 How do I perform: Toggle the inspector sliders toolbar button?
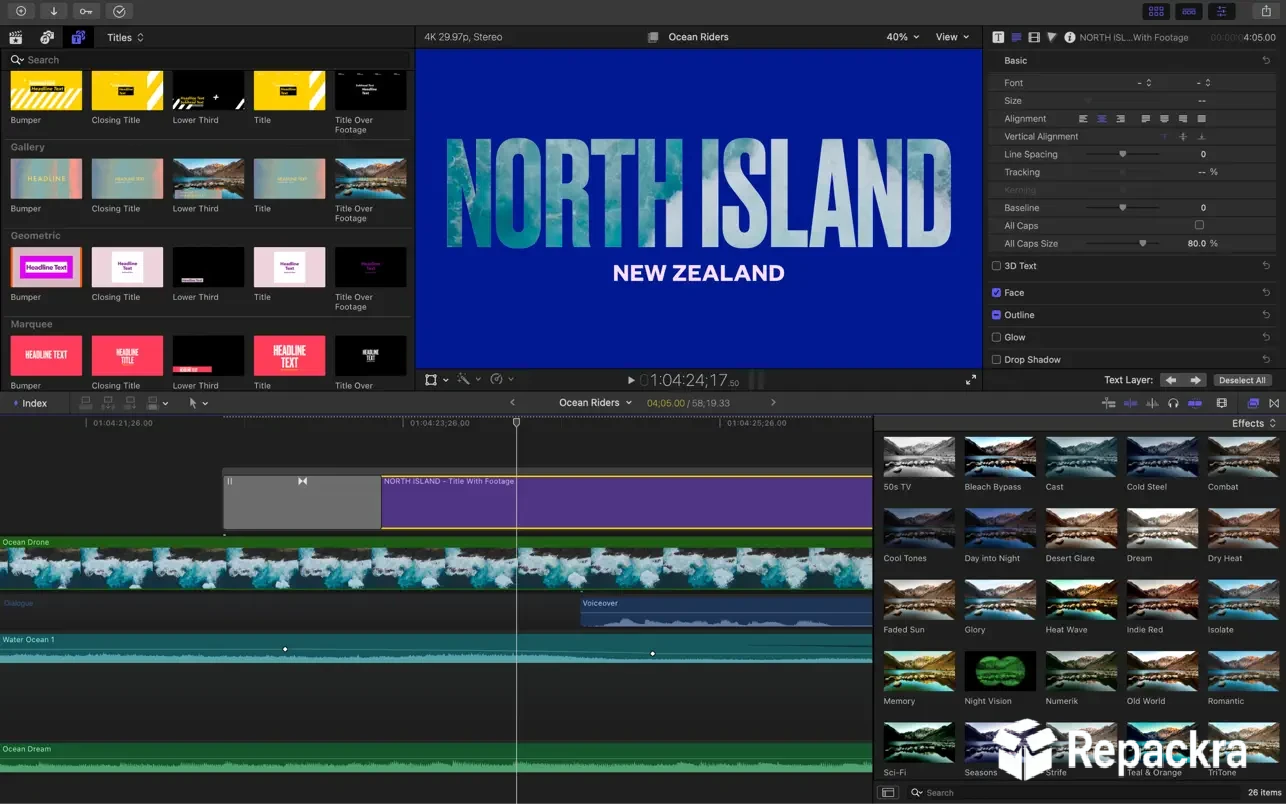coord(1221,11)
